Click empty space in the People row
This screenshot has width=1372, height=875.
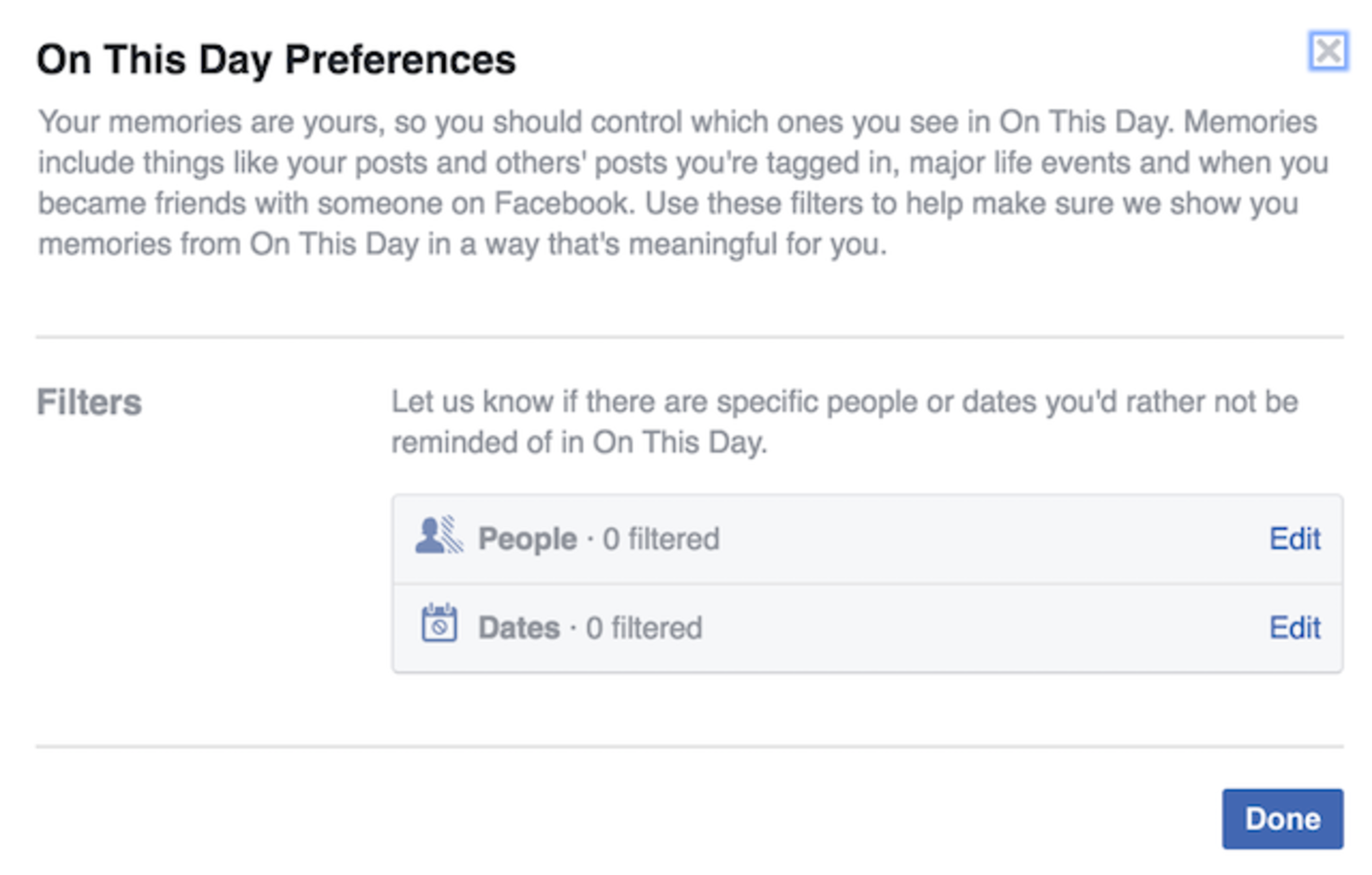click(x=992, y=539)
